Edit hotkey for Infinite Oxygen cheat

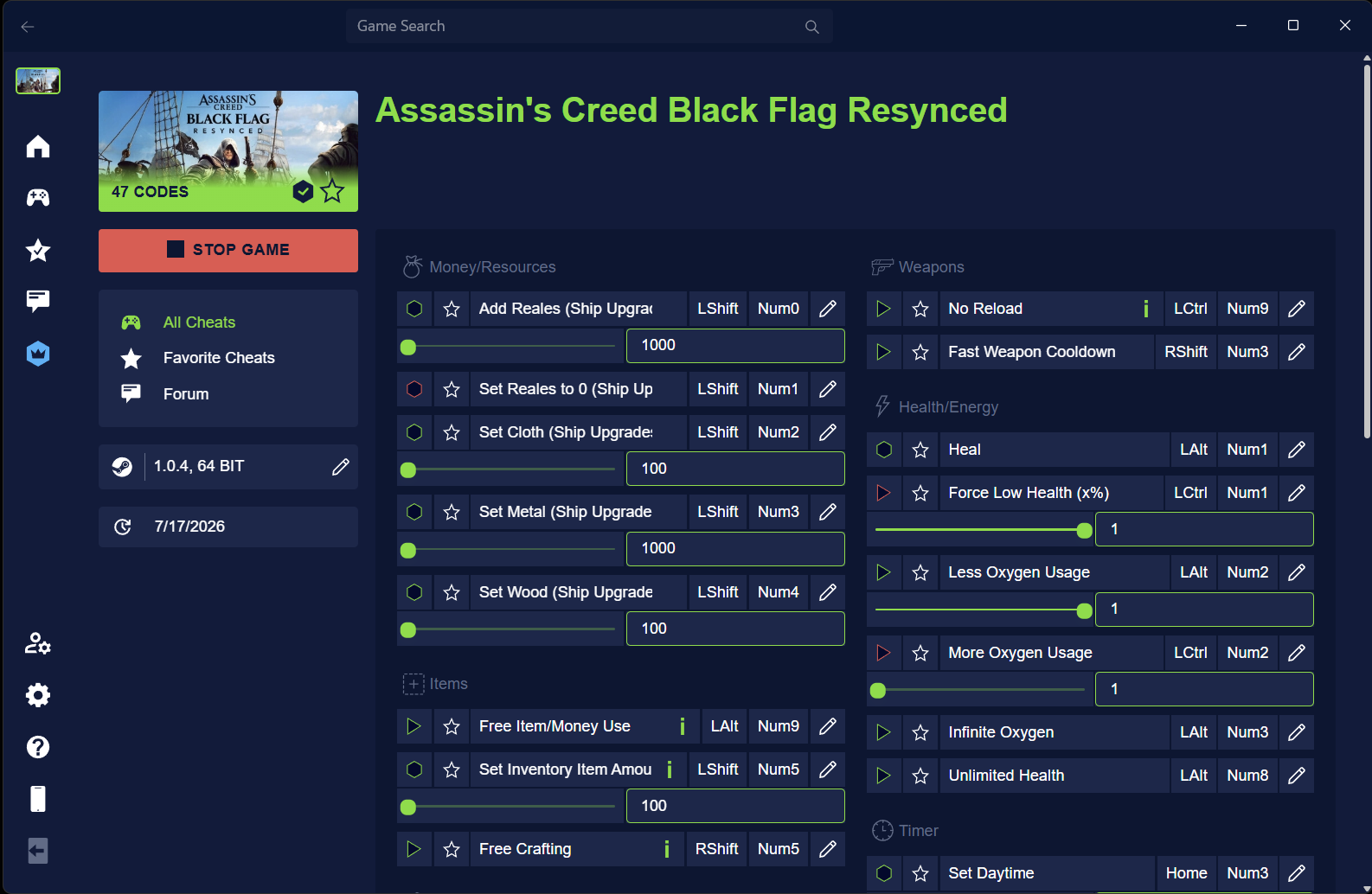(1297, 732)
